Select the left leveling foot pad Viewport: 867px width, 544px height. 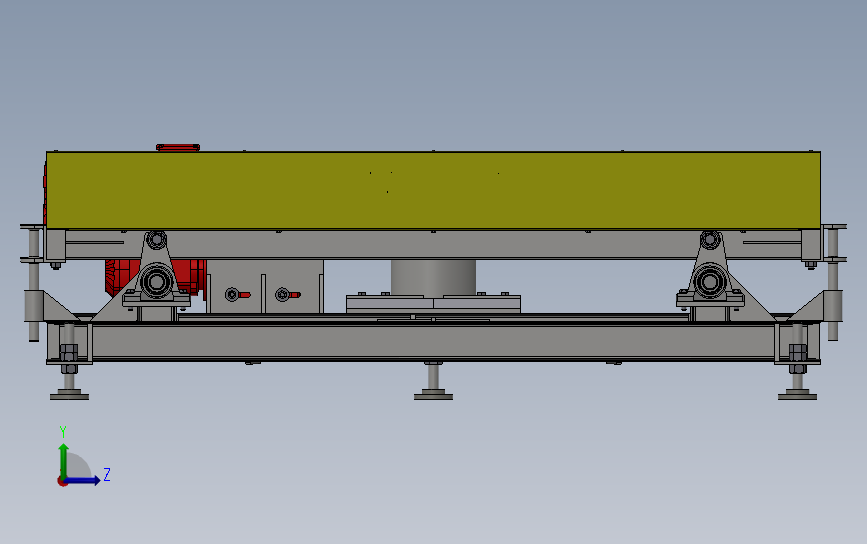click(69, 395)
